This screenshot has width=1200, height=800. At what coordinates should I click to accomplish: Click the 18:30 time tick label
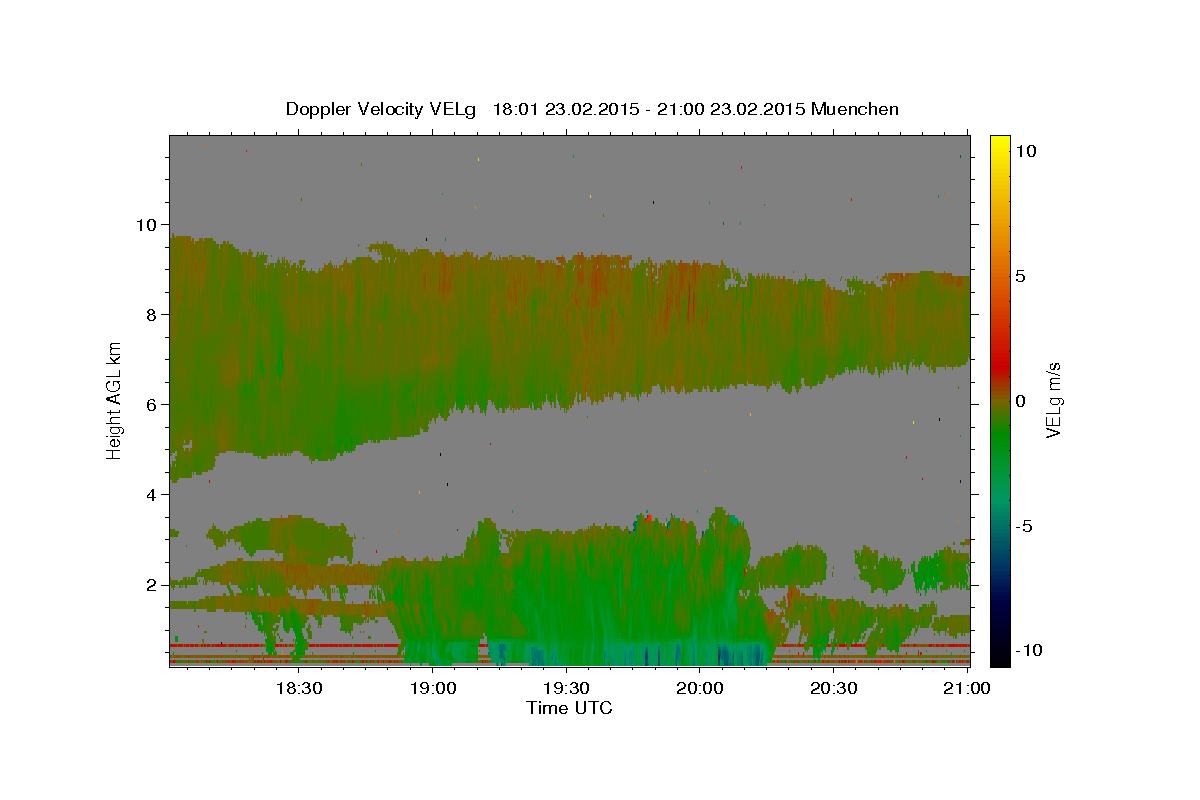pyautogui.click(x=298, y=688)
